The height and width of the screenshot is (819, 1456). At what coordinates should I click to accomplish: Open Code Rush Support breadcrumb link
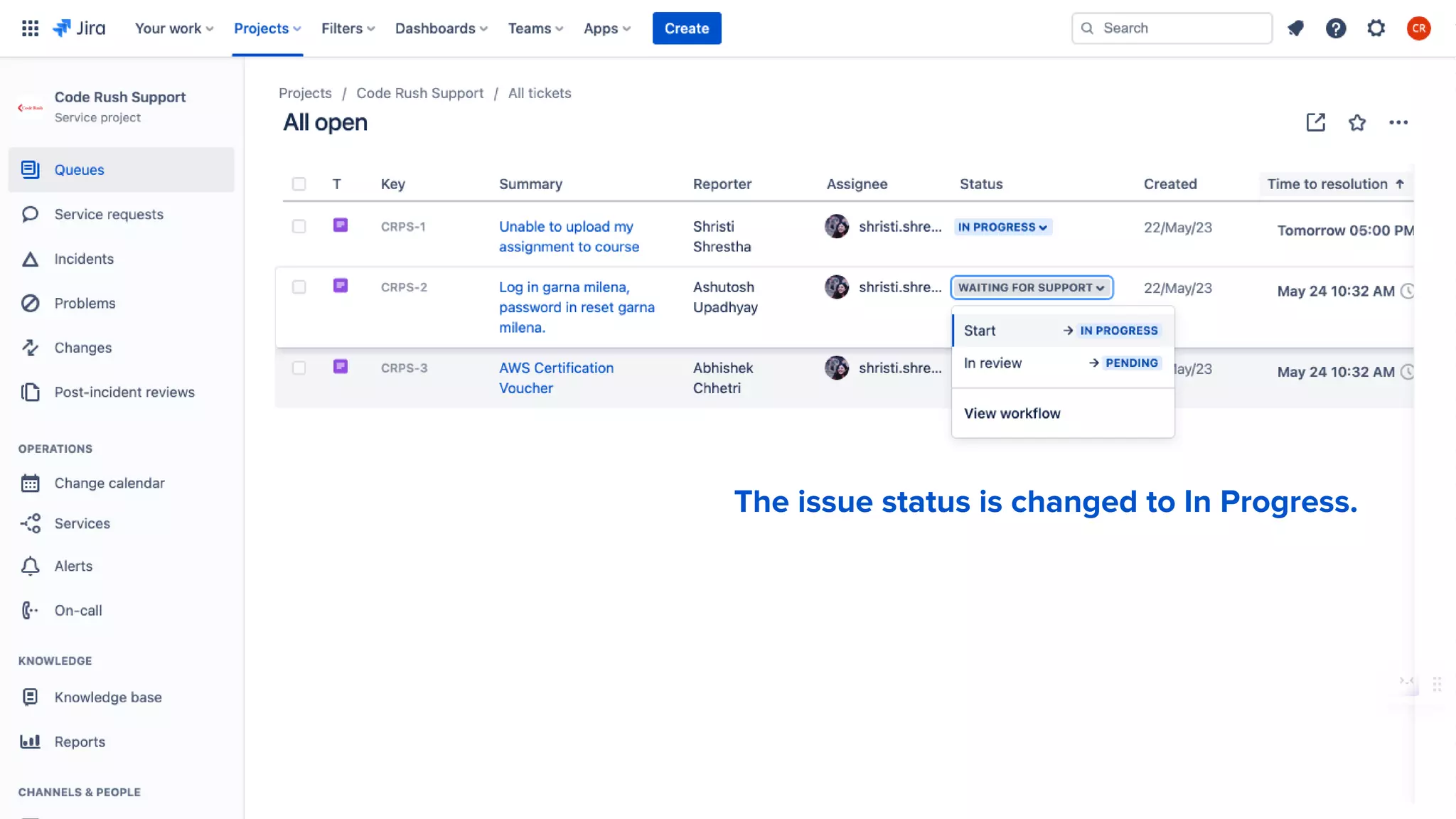419,93
